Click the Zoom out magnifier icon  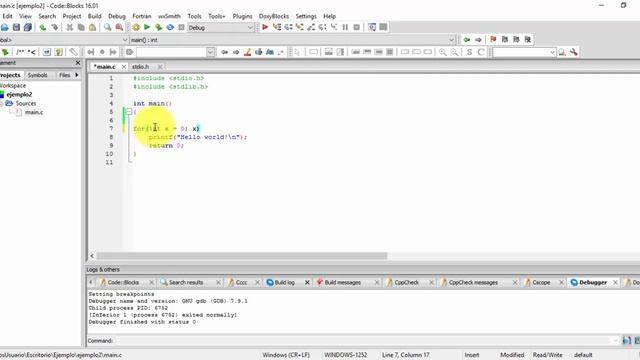(x=454, y=52)
